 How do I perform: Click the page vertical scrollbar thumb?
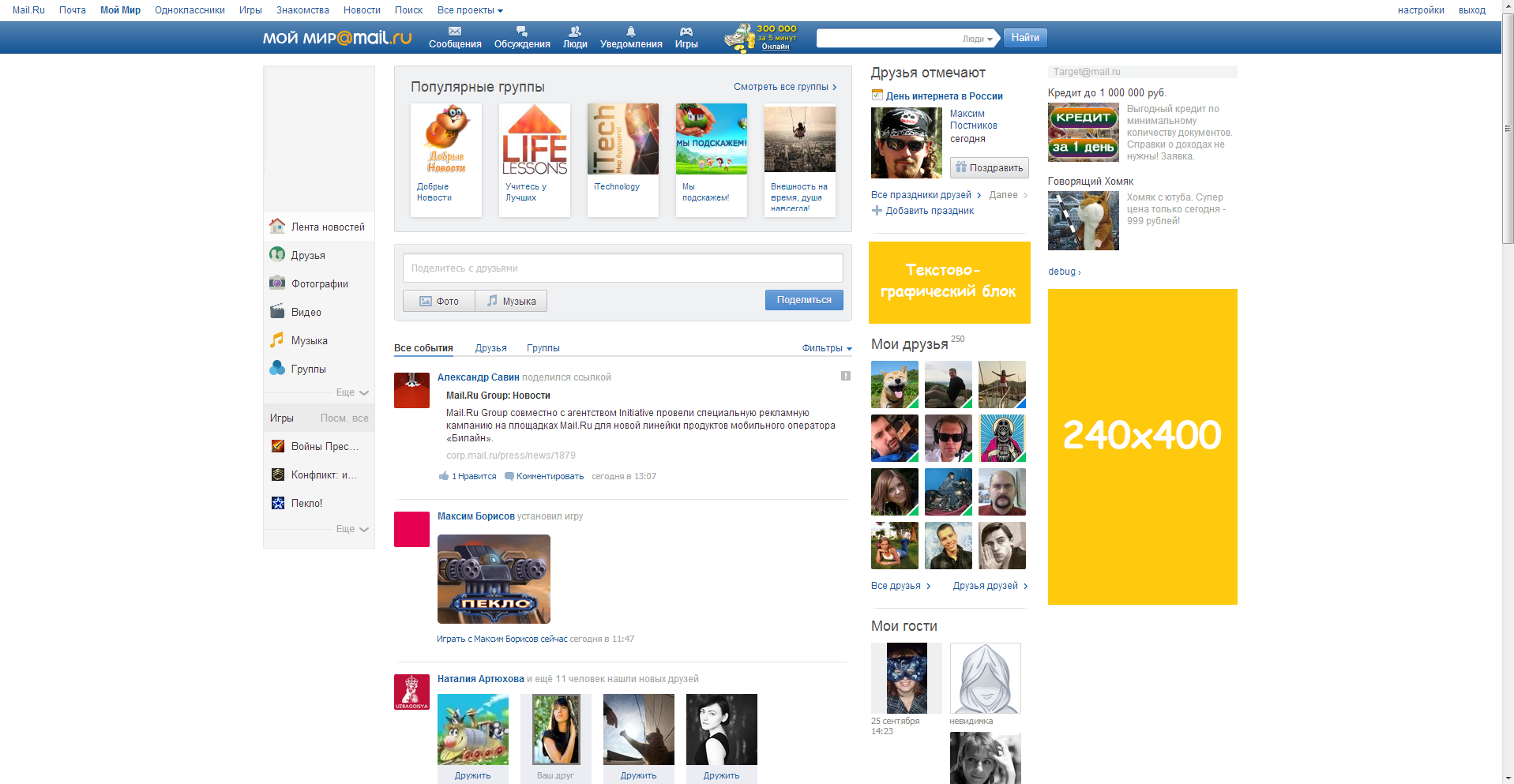tap(1508, 130)
